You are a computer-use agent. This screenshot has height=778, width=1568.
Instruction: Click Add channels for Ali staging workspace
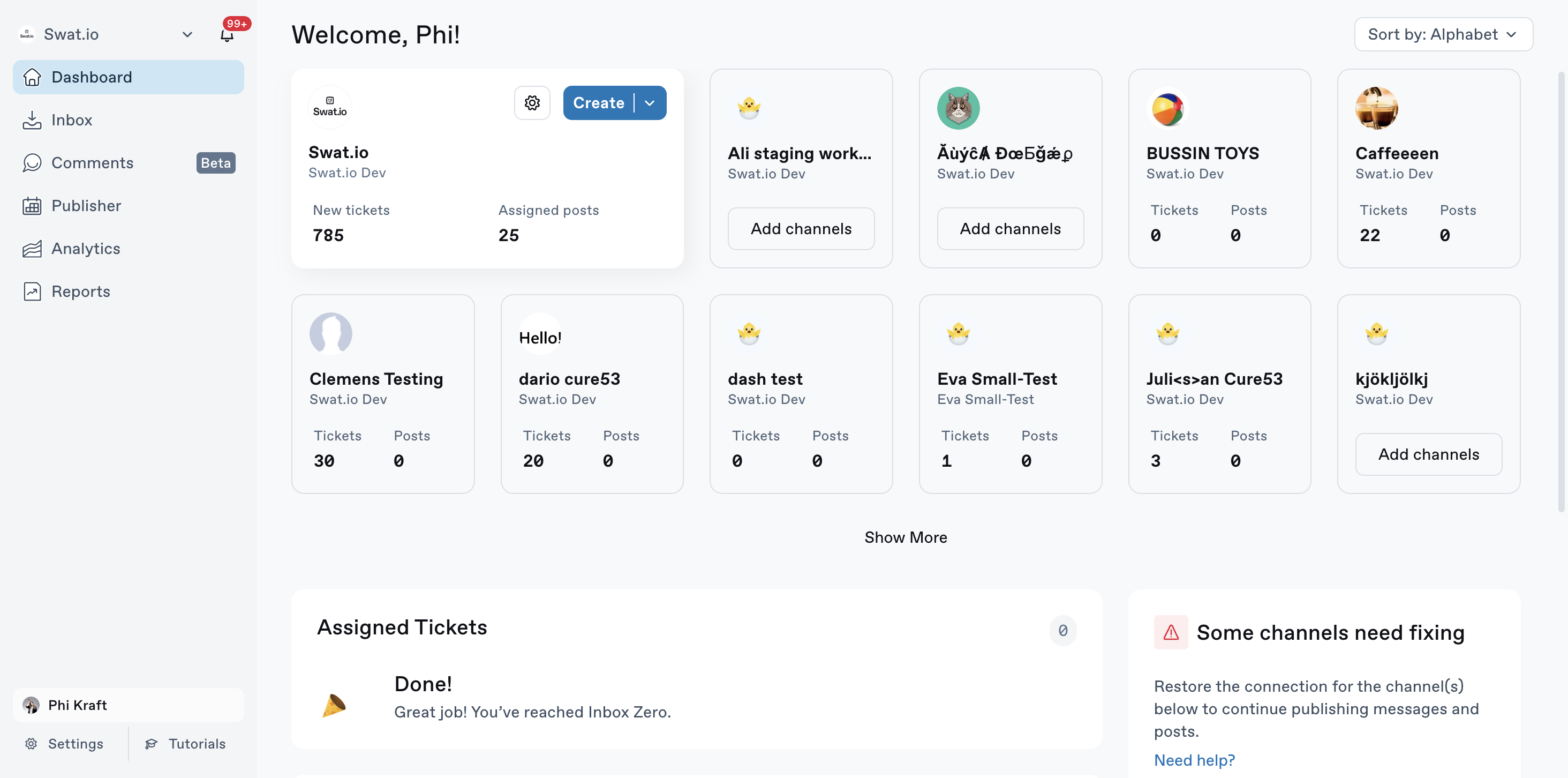click(x=801, y=228)
